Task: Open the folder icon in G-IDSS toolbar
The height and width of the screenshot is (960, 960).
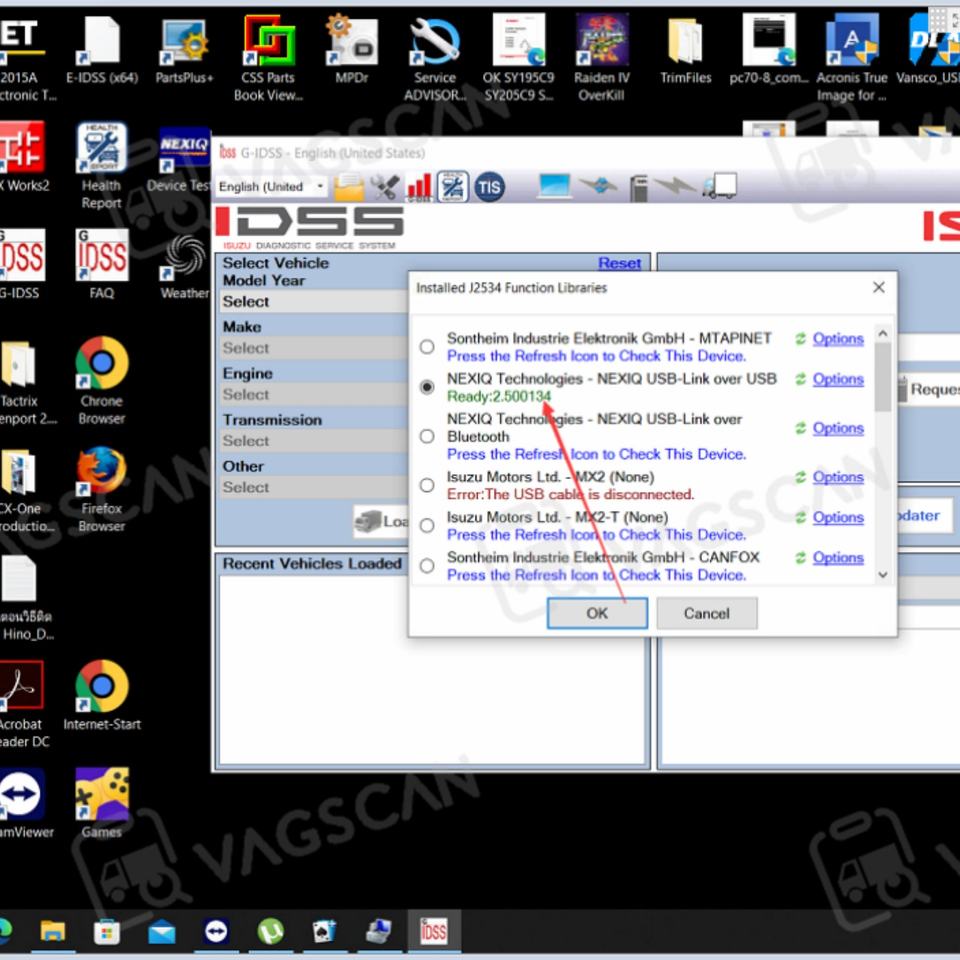Action: pos(349,187)
